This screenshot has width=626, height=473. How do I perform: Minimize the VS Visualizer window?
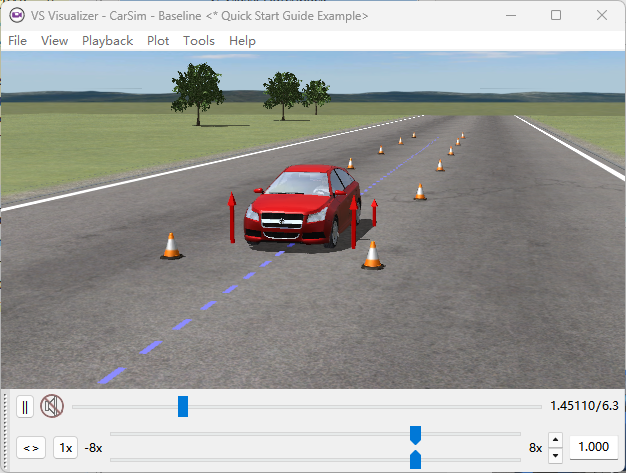pos(511,15)
